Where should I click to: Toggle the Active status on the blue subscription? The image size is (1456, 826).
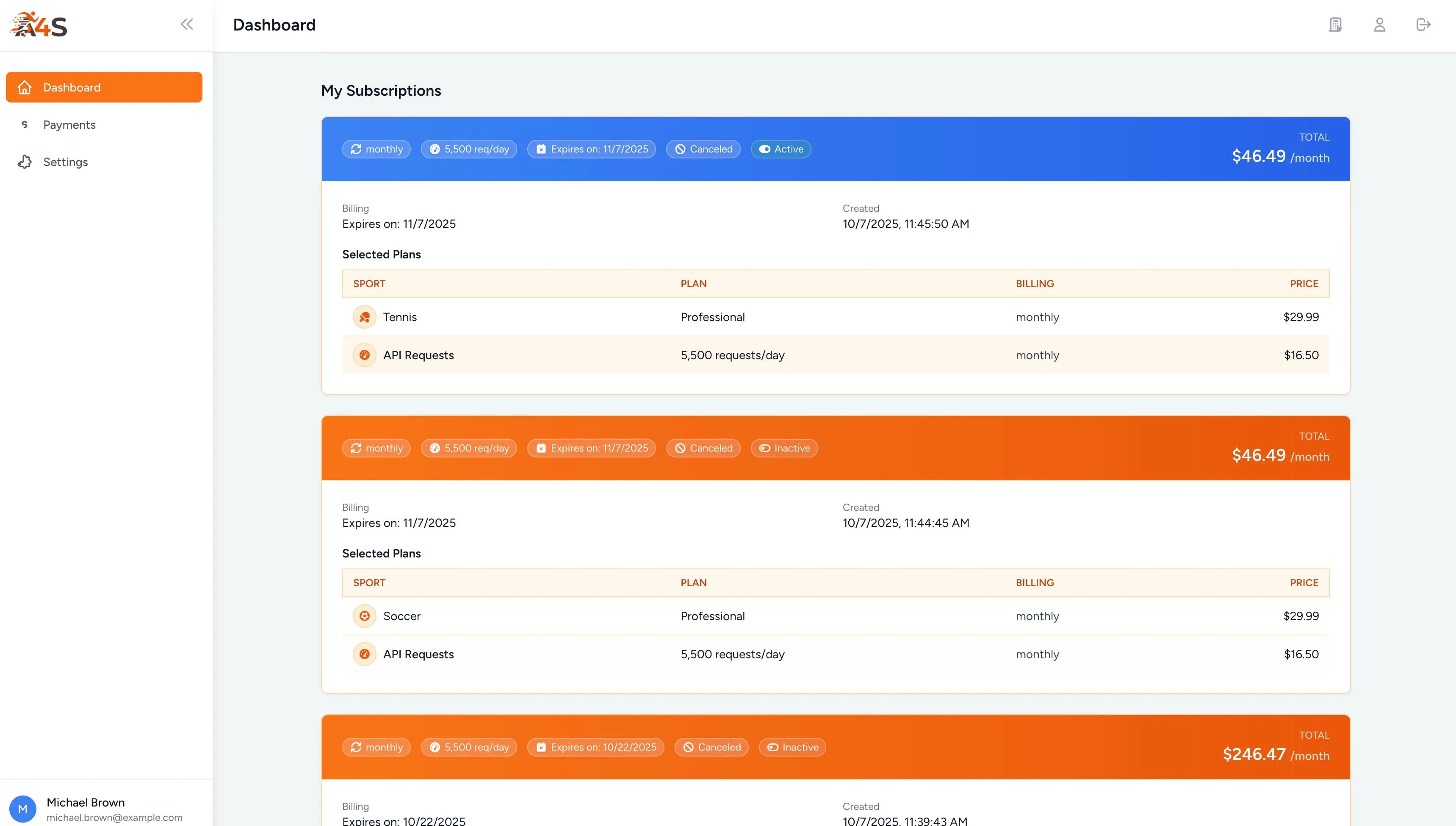(781, 149)
